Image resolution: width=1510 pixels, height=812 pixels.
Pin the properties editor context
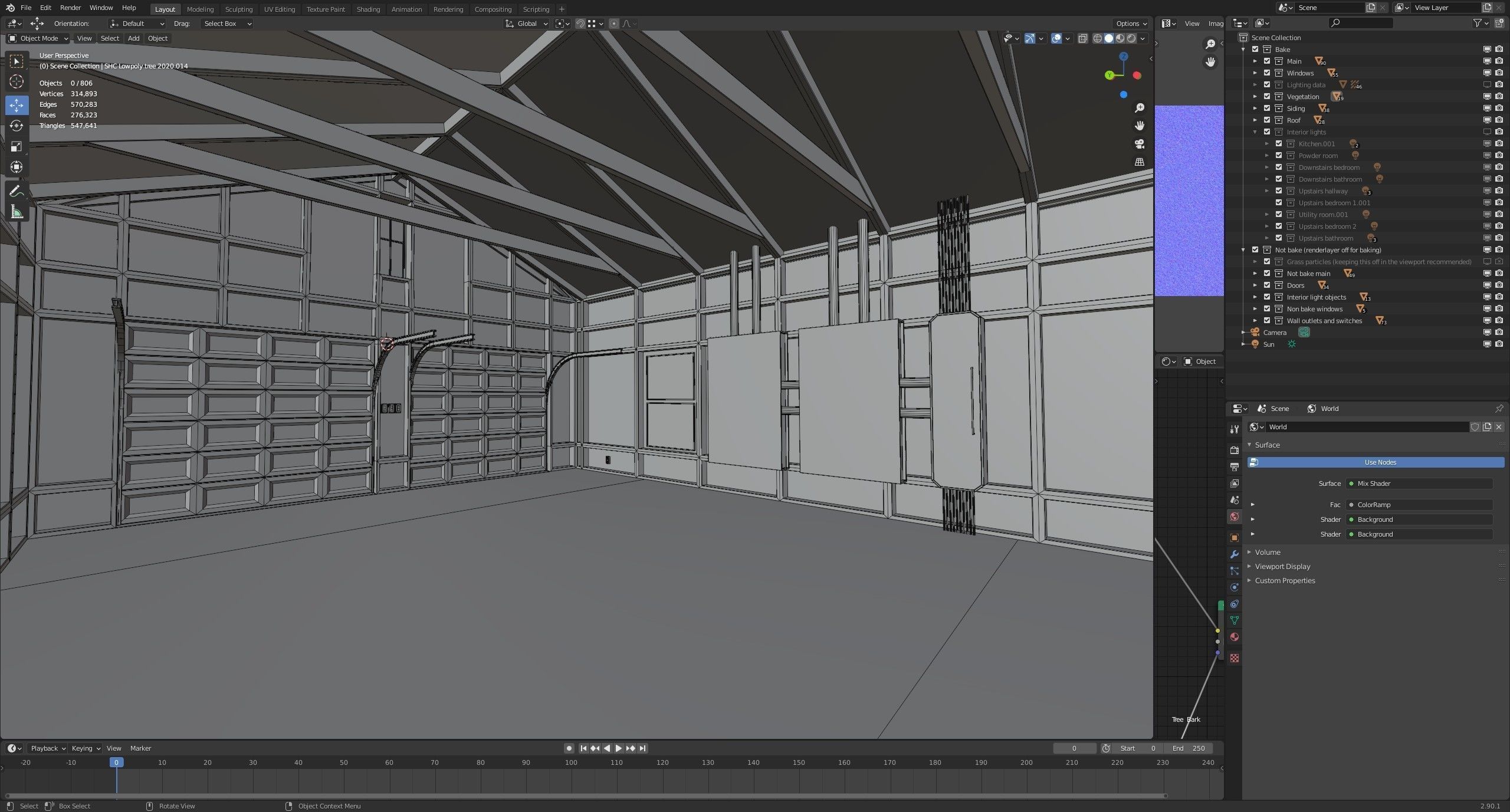1499,409
